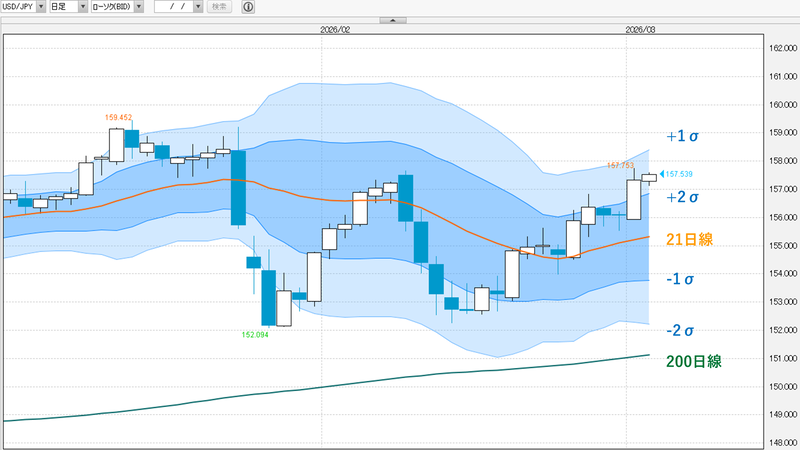Click the 160.000 price axis label
This screenshot has width=800, height=450.
tap(783, 105)
